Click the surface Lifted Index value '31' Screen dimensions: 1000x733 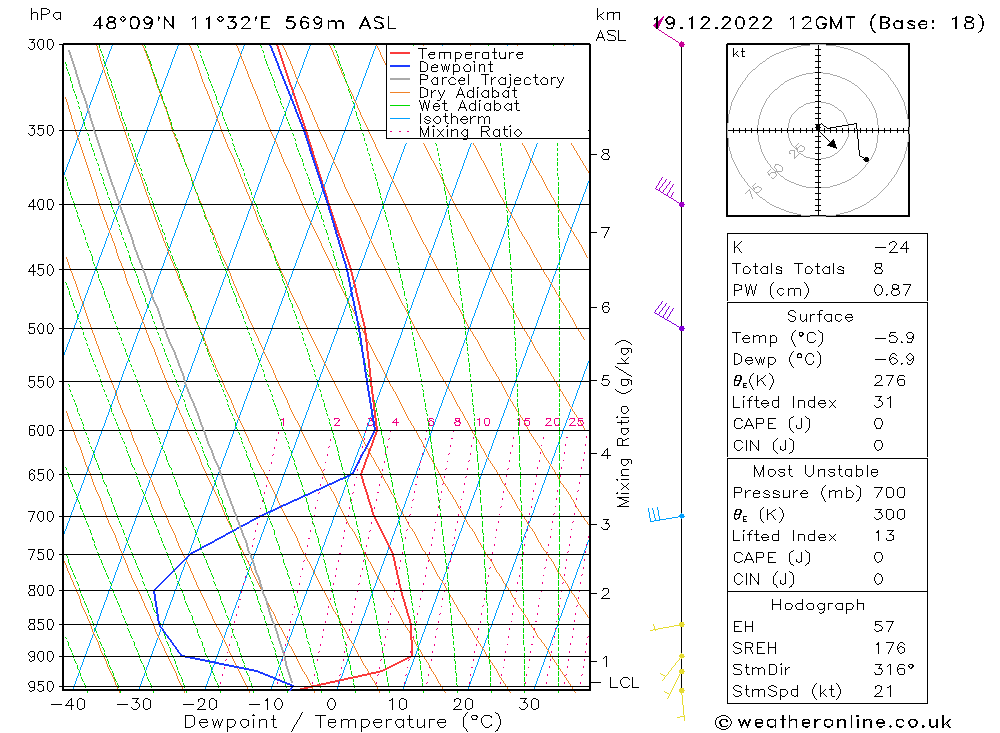tap(883, 403)
